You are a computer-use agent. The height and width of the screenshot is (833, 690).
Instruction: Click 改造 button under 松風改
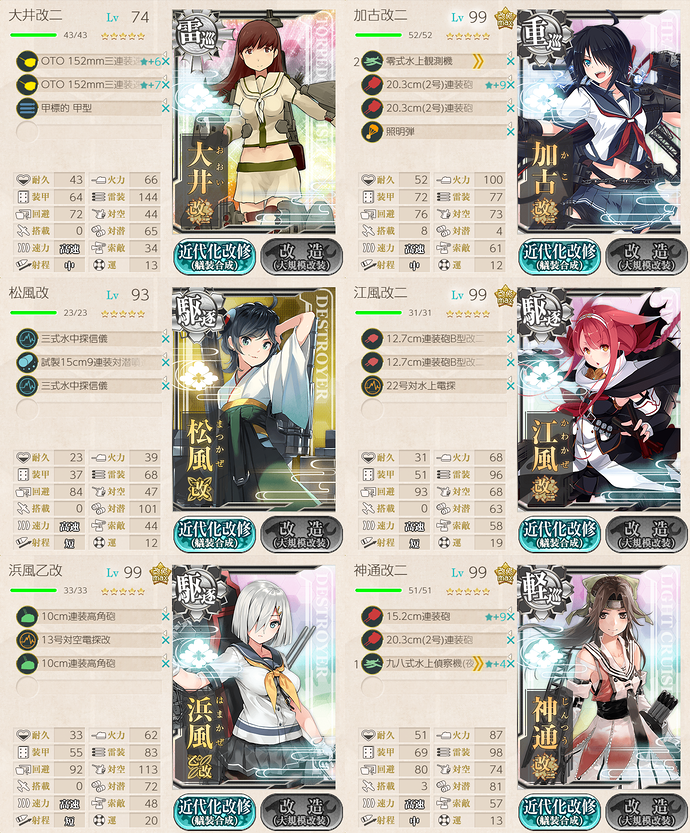(x=301, y=534)
